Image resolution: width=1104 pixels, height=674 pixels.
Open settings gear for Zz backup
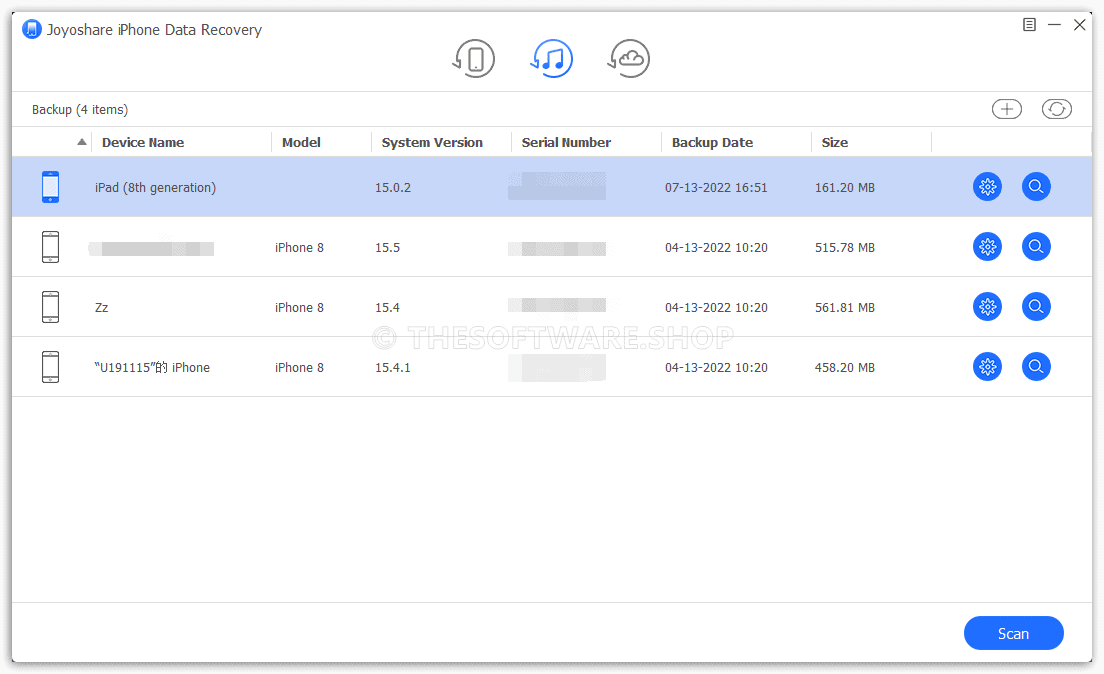tap(988, 306)
